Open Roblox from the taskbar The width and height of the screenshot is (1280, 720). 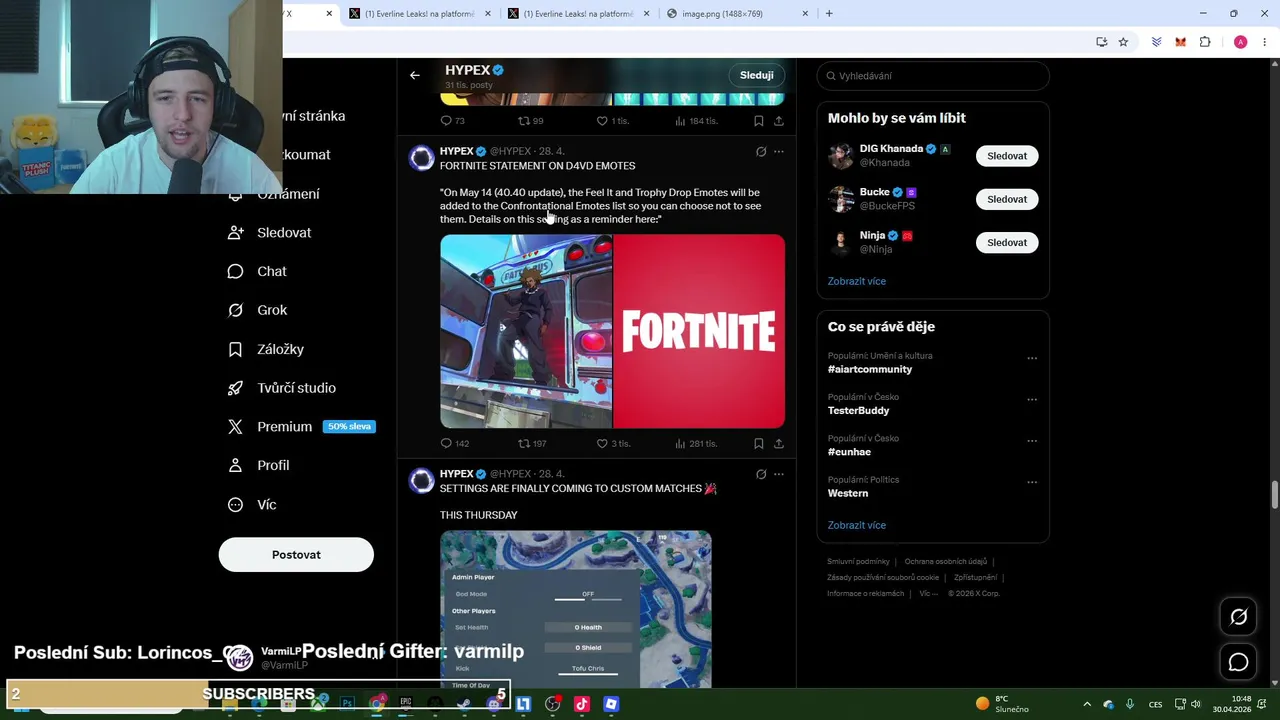[x=611, y=704]
